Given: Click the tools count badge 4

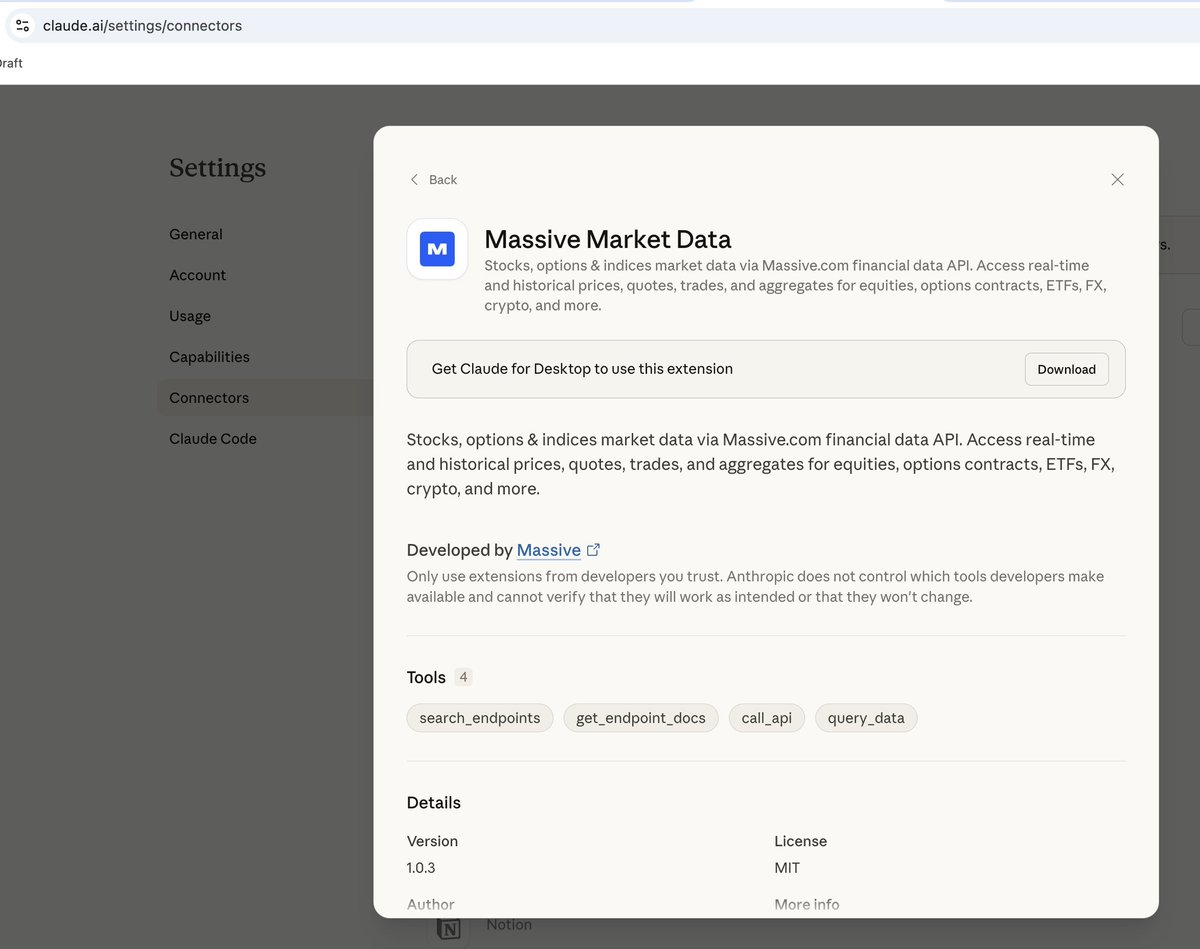Looking at the screenshot, I should pos(463,677).
